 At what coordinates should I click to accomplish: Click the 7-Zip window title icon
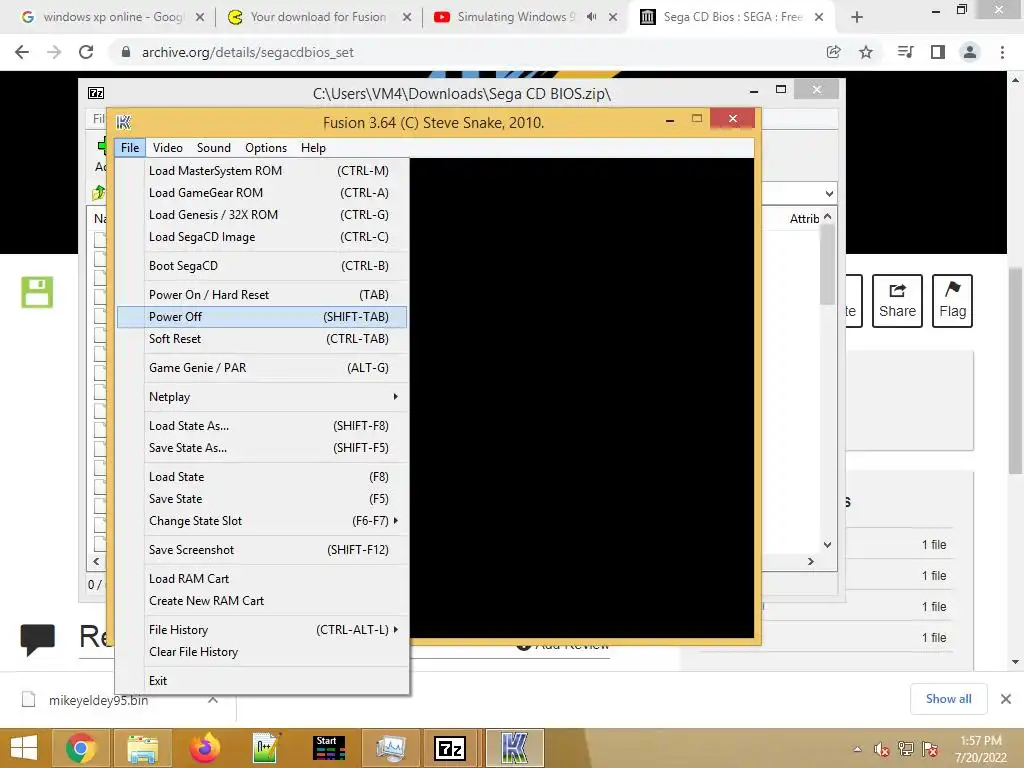96,93
